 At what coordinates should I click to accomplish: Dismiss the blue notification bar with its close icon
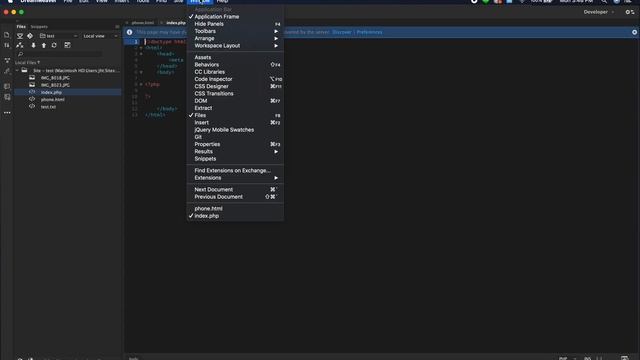point(634,32)
